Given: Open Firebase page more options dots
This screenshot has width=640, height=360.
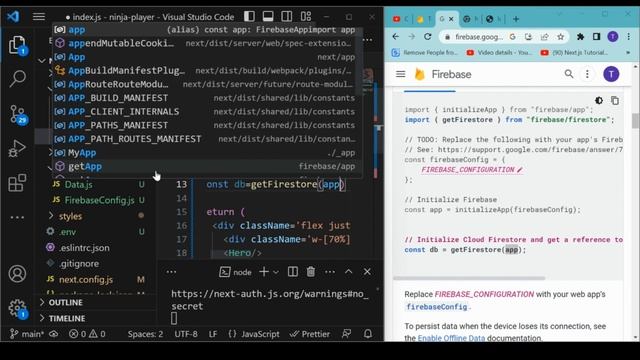Looking at the screenshot, I should [587, 74].
